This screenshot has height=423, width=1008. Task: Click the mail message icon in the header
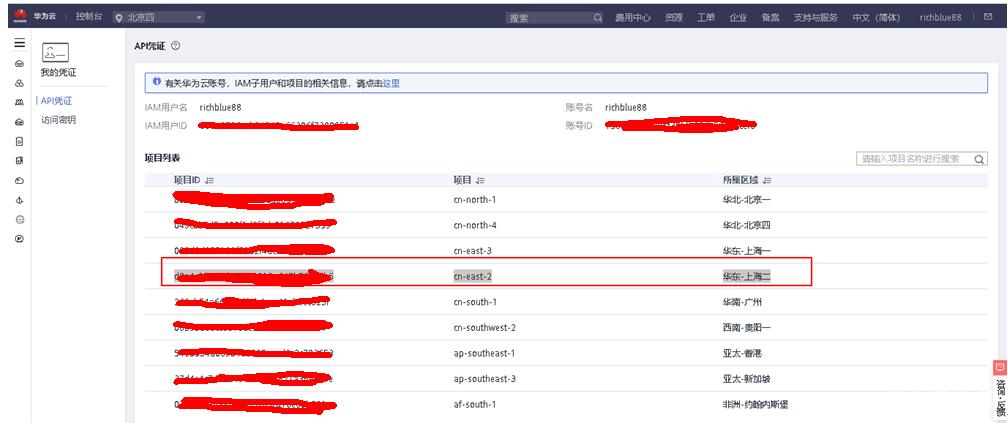pyautogui.click(x=988, y=17)
